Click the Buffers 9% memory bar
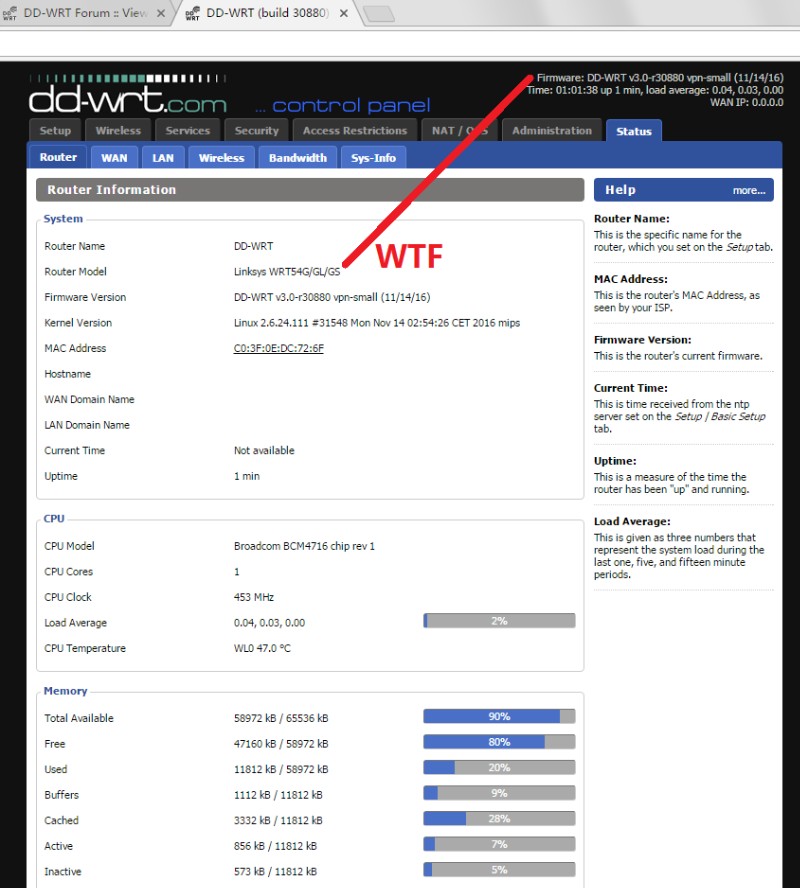The height and width of the screenshot is (888, 800). (499, 792)
